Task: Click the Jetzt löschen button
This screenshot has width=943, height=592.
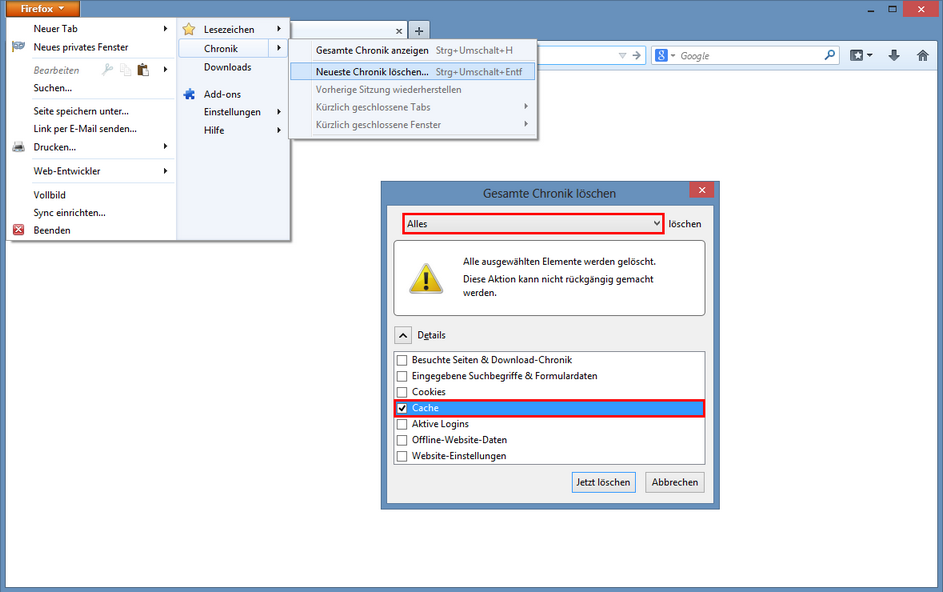Action: tap(603, 482)
